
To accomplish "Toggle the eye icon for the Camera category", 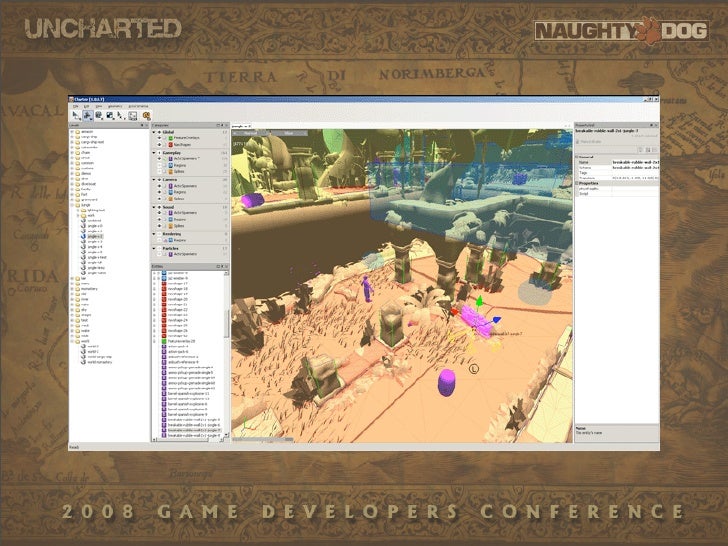I will click(x=159, y=180).
